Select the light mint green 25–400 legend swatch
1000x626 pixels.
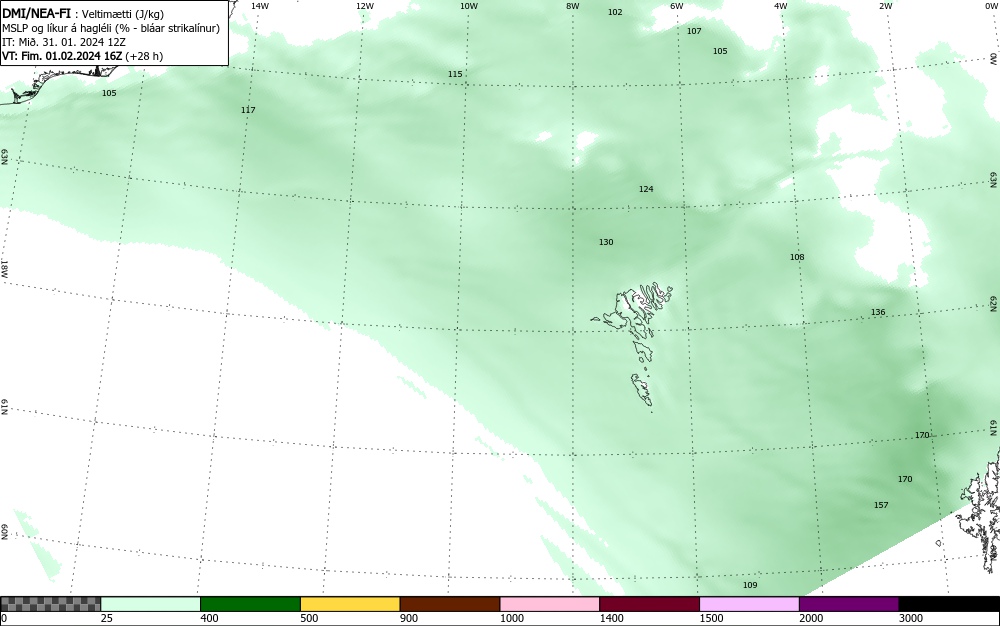coord(151,604)
